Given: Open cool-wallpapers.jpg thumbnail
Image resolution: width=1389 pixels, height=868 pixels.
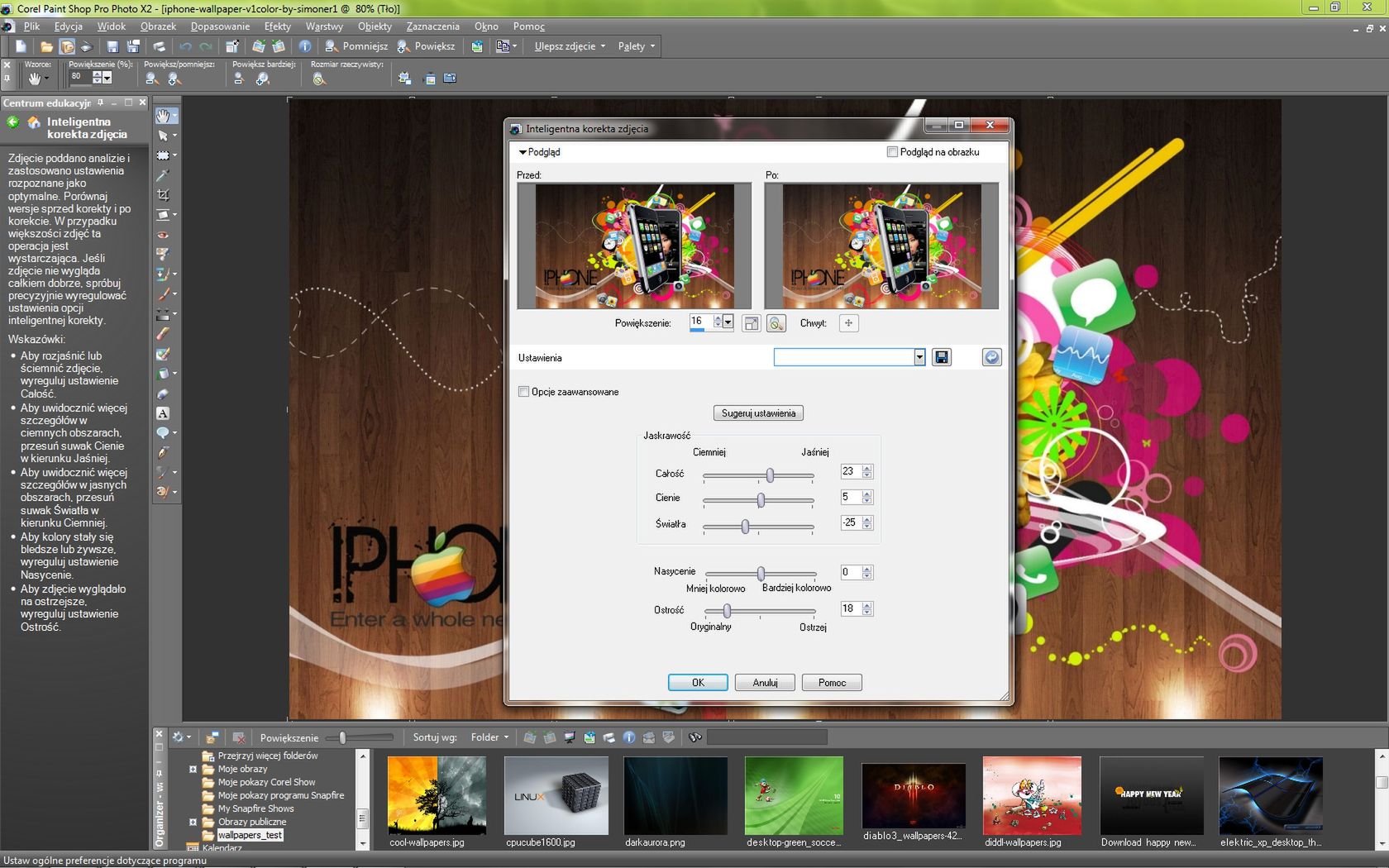Looking at the screenshot, I should 437,795.
